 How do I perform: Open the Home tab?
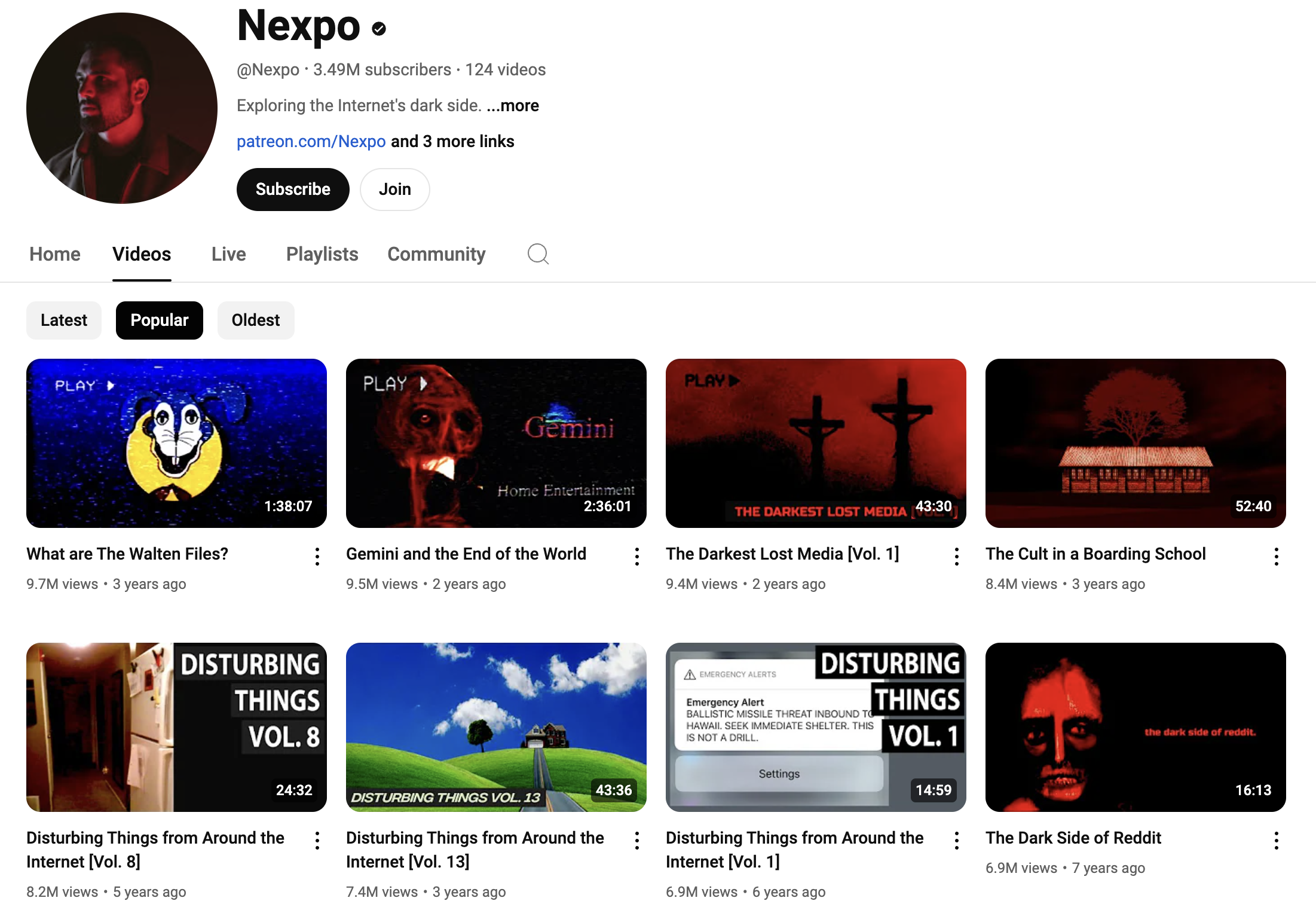pyautogui.click(x=55, y=254)
